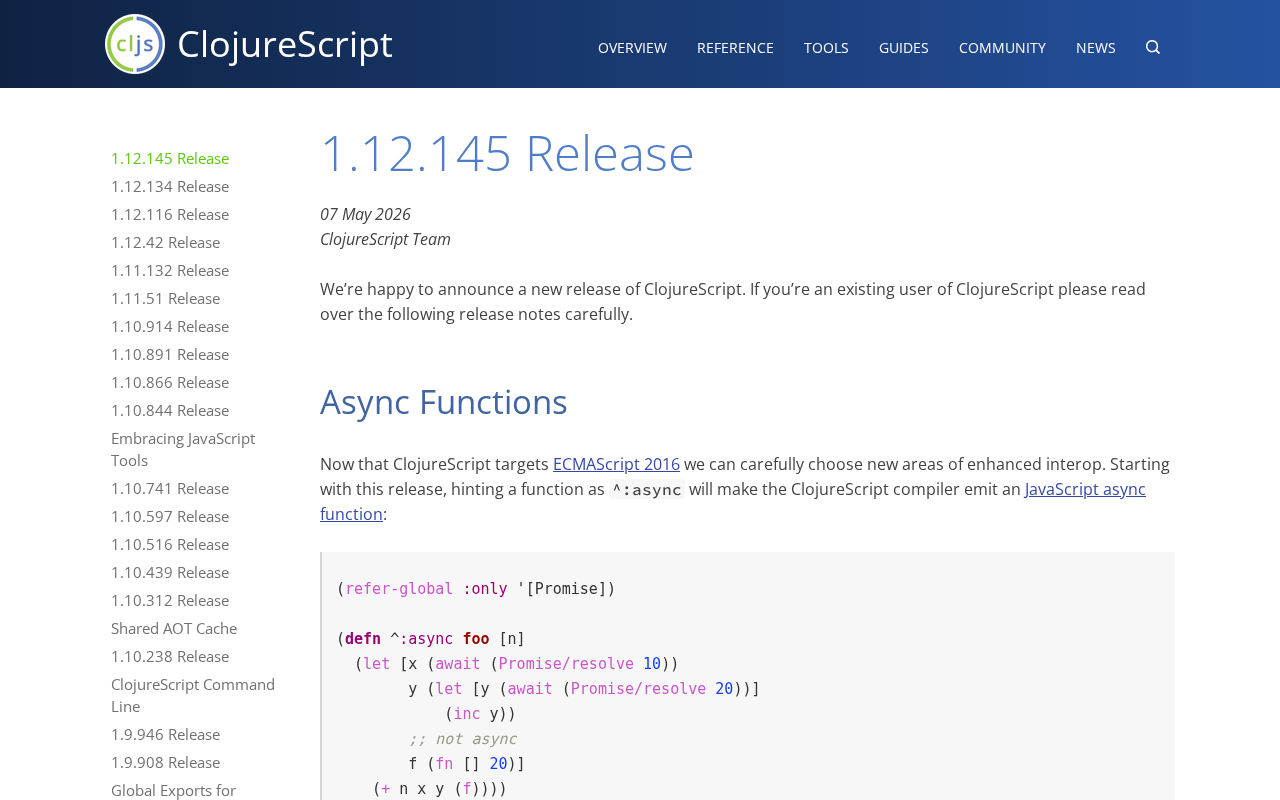This screenshot has width=1280, height=800.
Task: Click the 1.12.145 Release page heading
Action: point(507,153)
